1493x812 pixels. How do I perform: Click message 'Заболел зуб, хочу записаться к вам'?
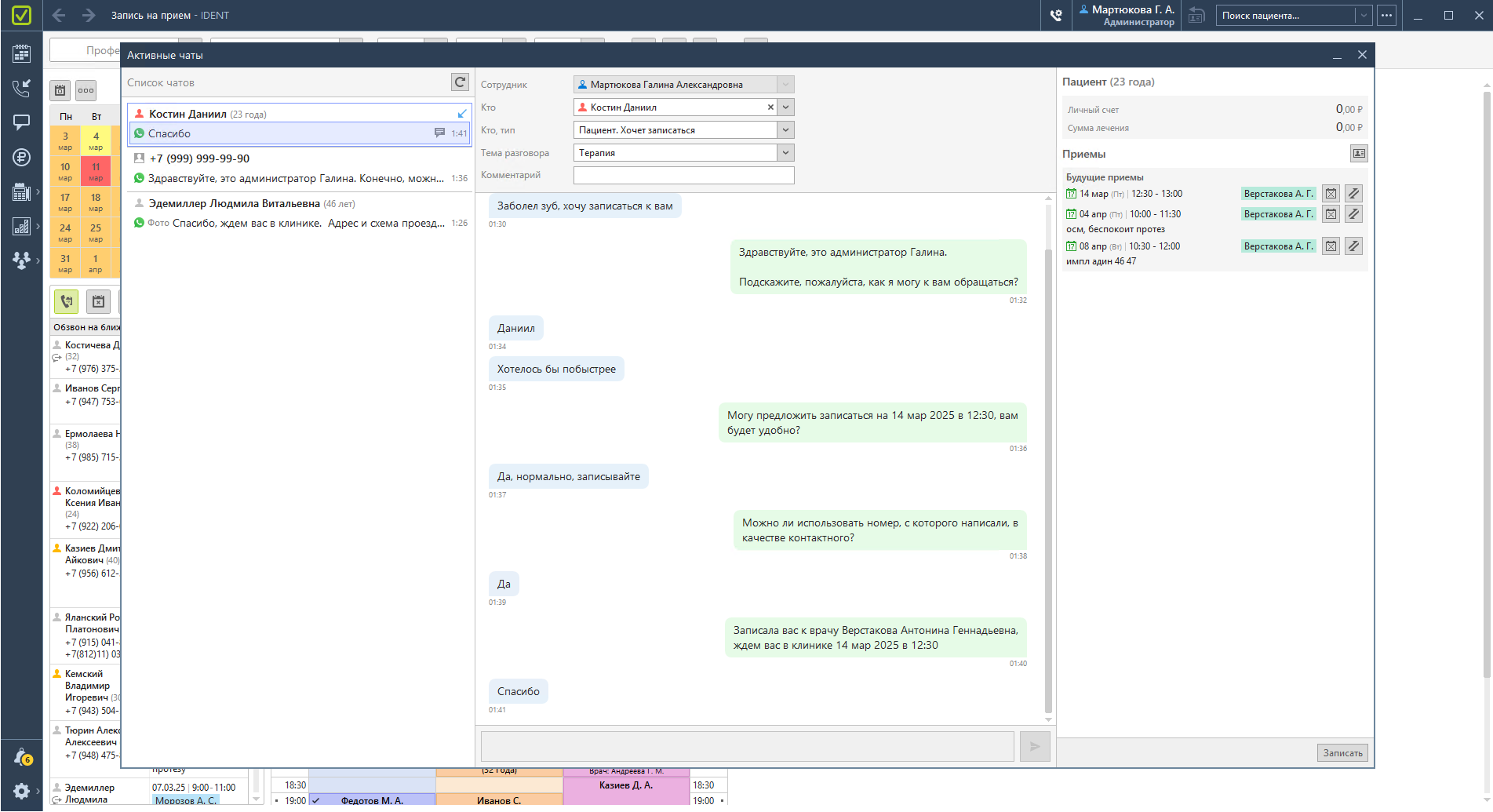(584, 206)
